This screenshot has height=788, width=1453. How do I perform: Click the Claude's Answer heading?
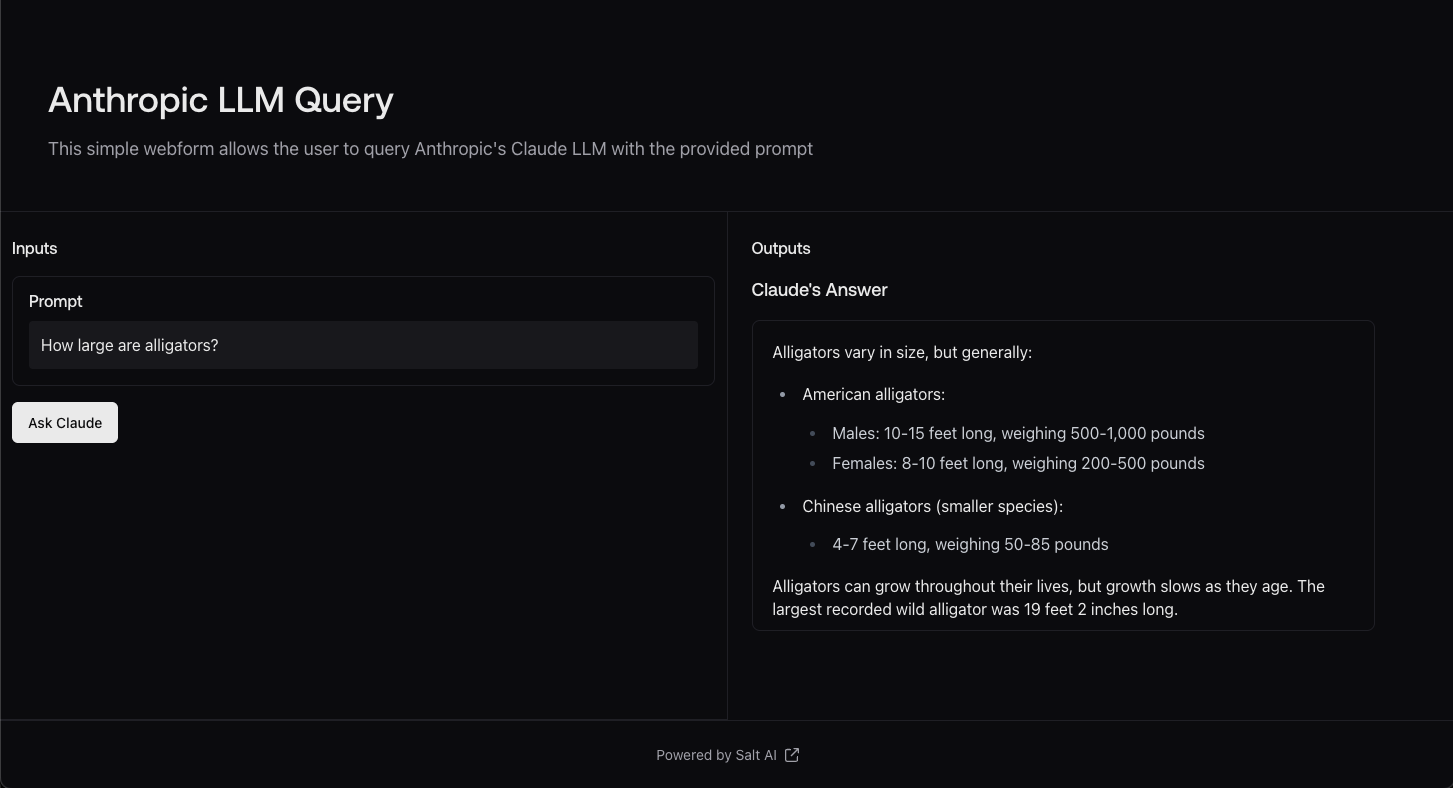(x=819, y=290)
